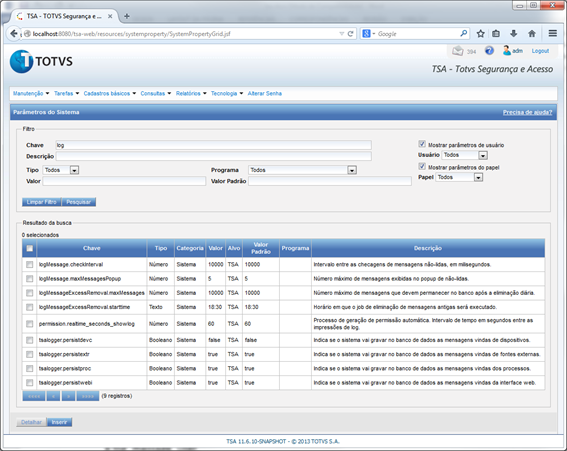Open the Cadastros básicos menu

click(x=110, y=93)
